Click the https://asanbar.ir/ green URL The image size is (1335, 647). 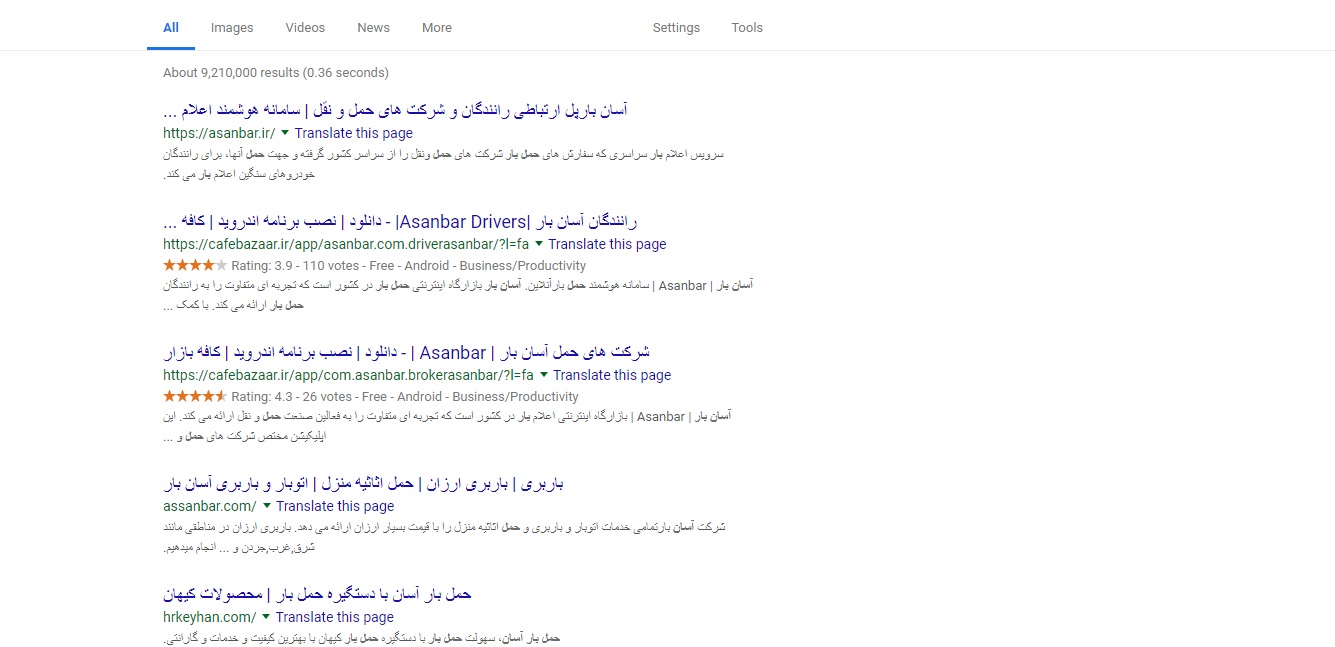tap(219, 133)
